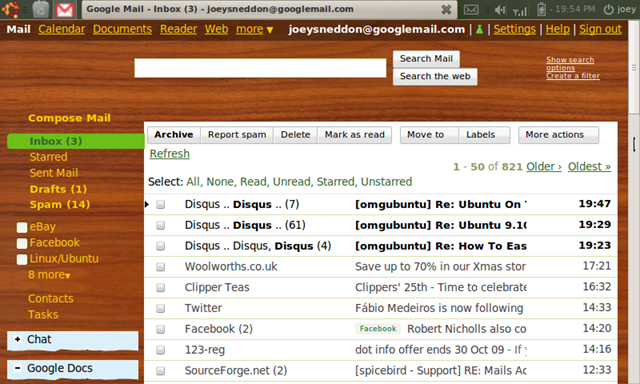Open the Help link
Viewport: 640px width, 384px height.
[558, 29]
